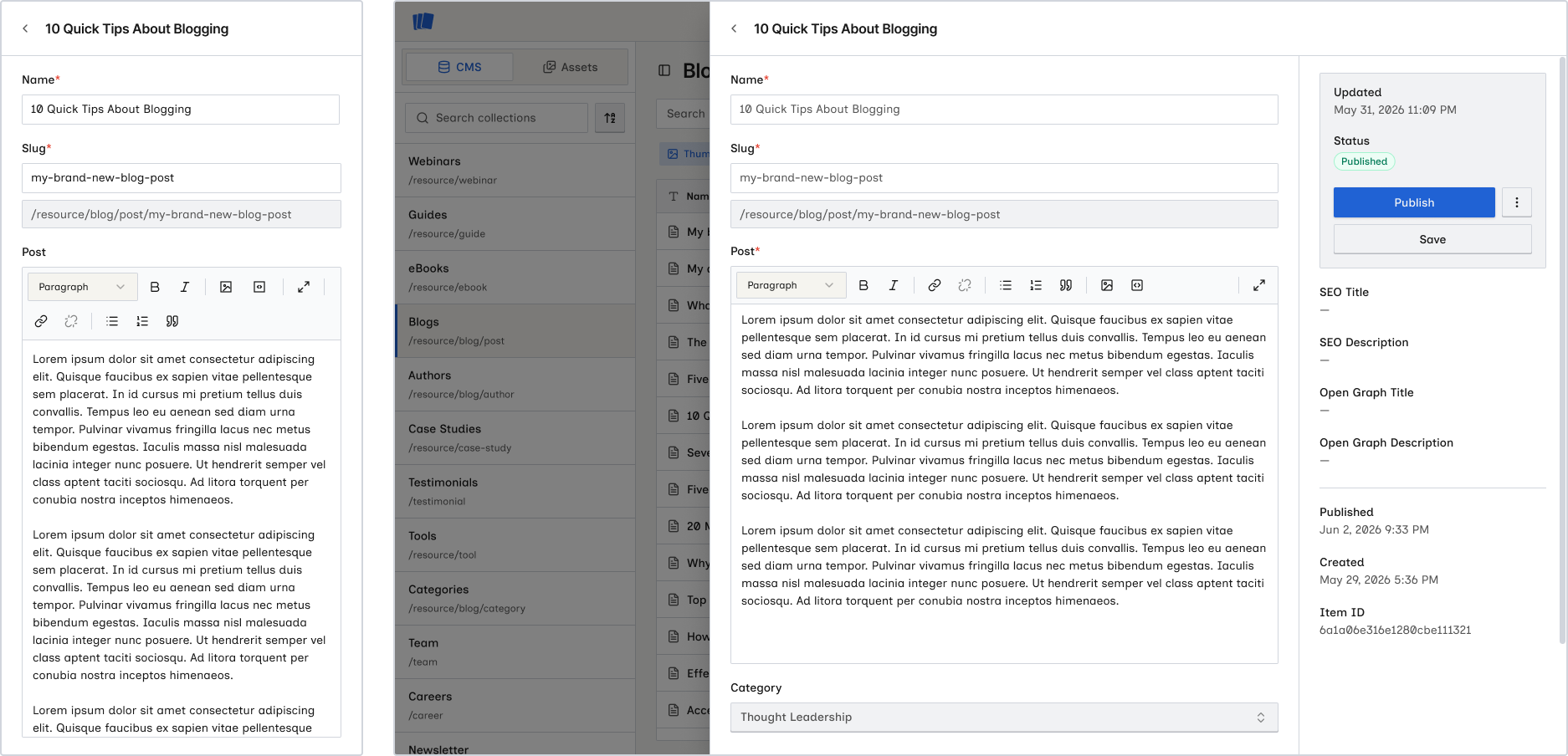
Task: Click the app logo in the header
Action: pos(423,21)
